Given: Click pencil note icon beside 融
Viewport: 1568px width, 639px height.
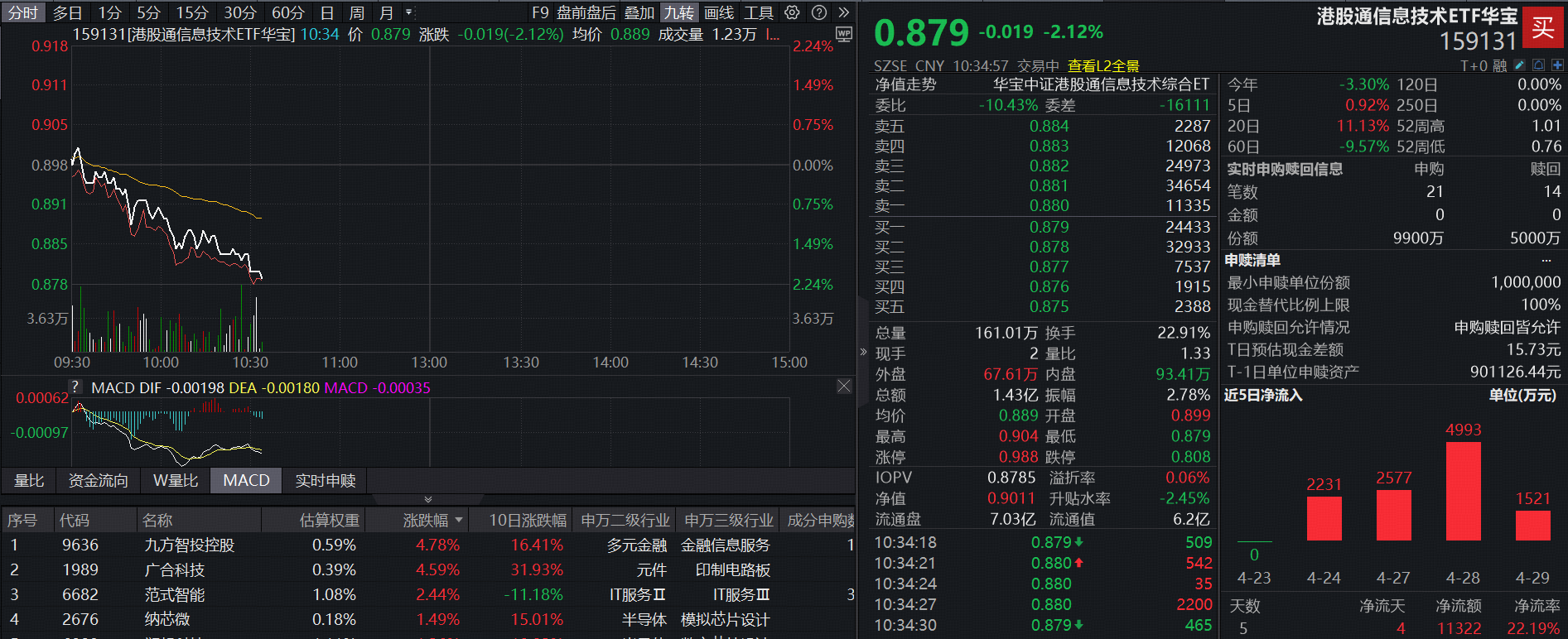Looking at the screenshot, I should [x=1519, y=65].
